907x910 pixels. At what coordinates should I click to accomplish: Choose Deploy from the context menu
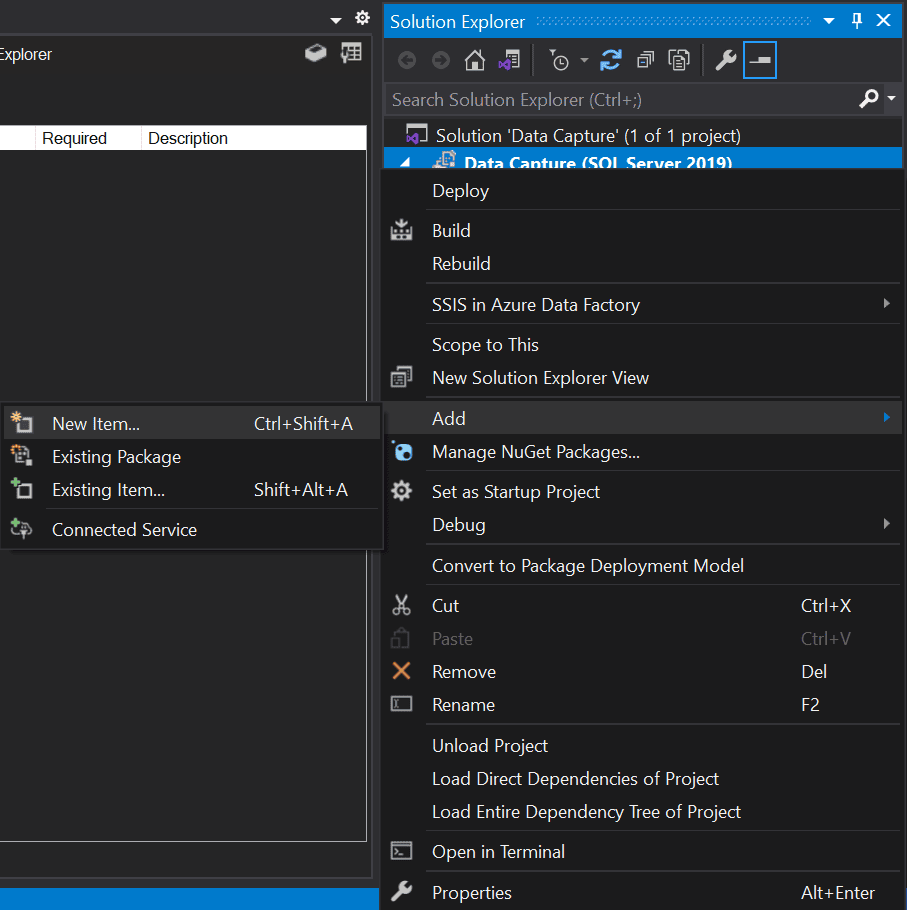[x=460, y=190]
